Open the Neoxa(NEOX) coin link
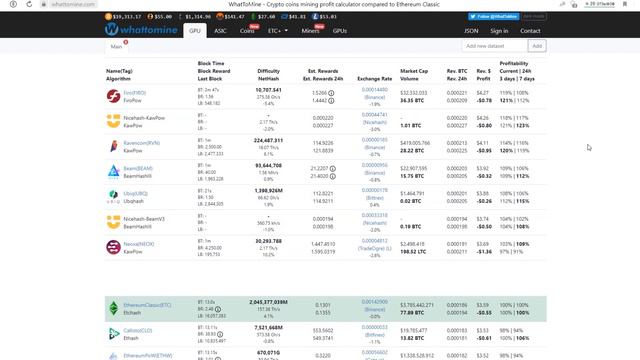Screen dimensions: 640x360 (139, 244)
